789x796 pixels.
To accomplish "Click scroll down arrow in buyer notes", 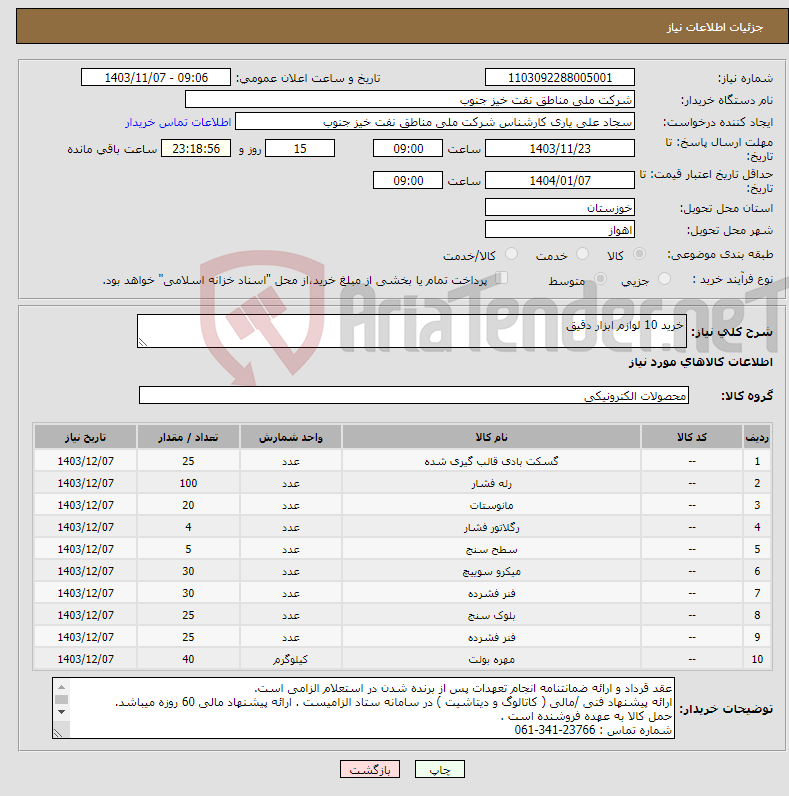I will pyautogui.click(x=61, y=712).
